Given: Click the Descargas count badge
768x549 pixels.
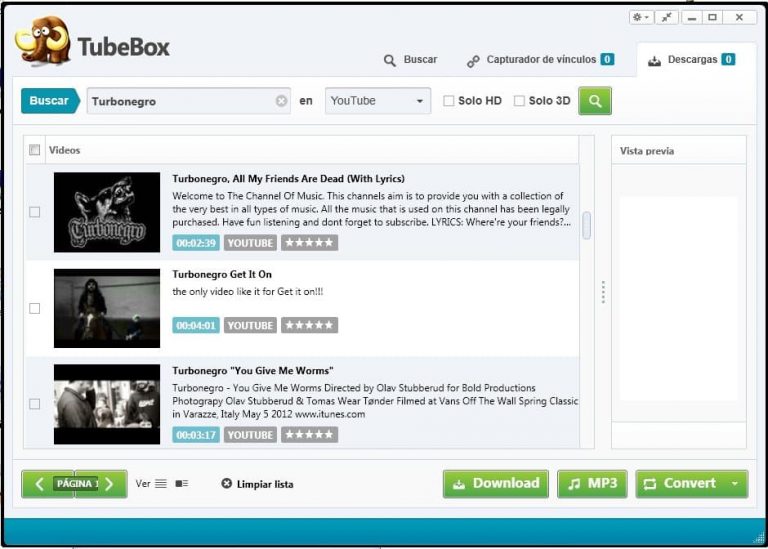Looking at the screenshot, I should coord(728,59).
